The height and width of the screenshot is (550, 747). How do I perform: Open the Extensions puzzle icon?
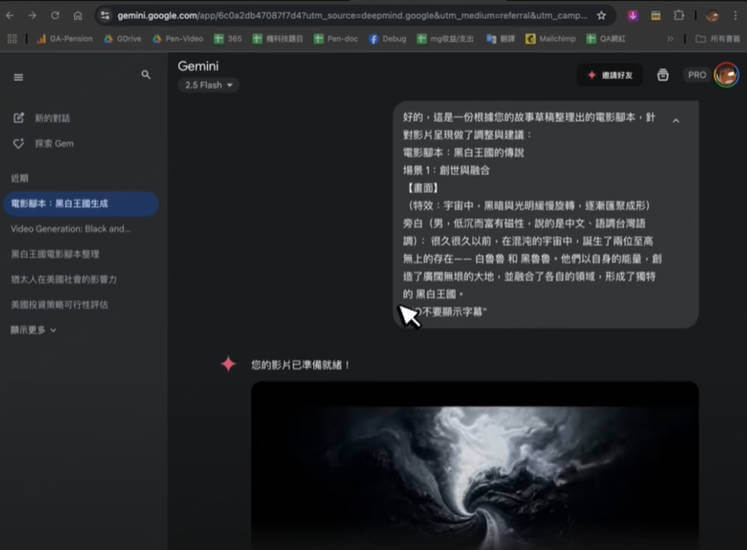coord(679,16)
